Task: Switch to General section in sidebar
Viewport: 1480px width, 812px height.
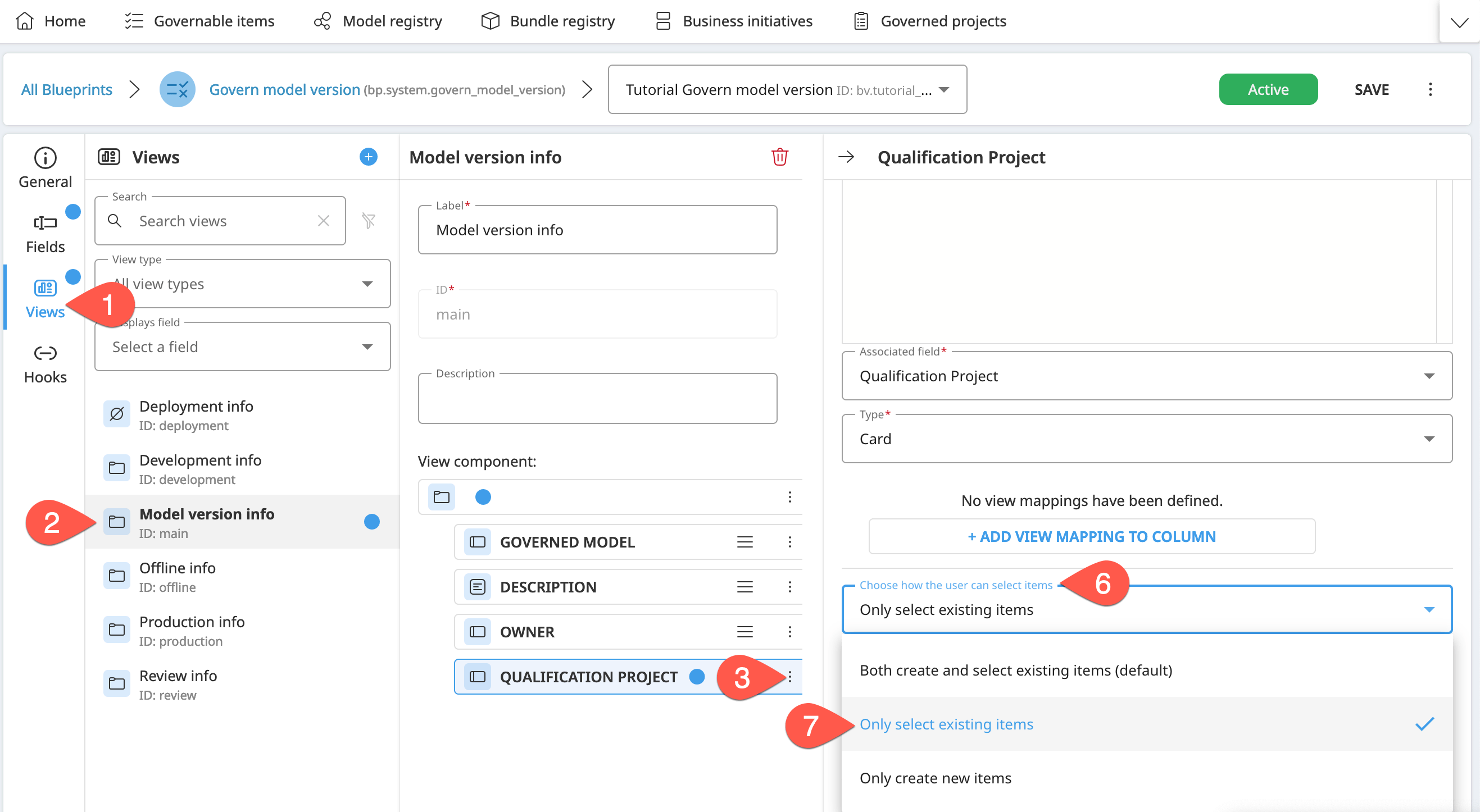Action: pyautogui.click(x=45, y=168)
